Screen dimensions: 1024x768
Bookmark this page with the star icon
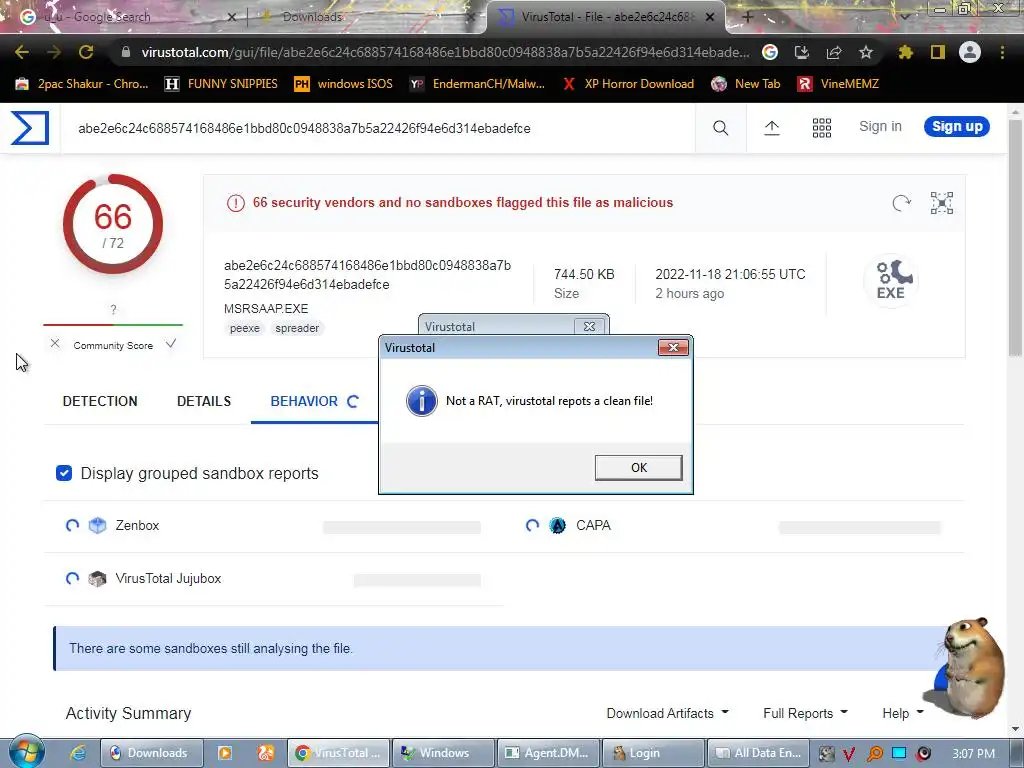[x=866, y=52]
